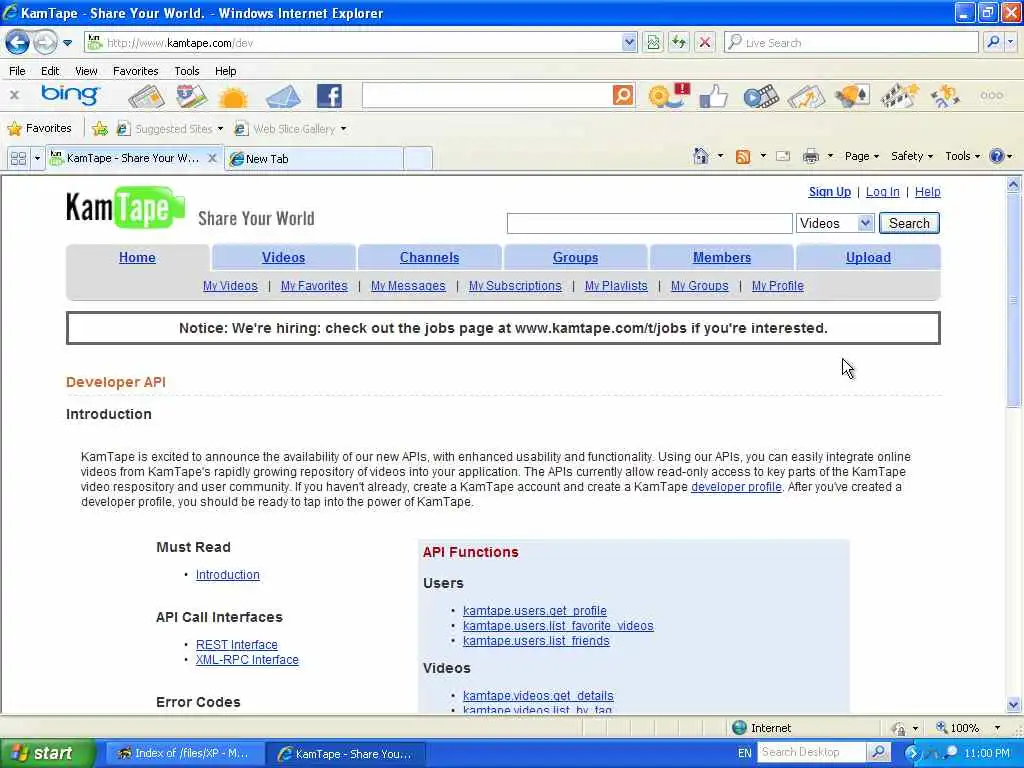Image resolution: width=1024 pixels, height=768 pixels.
Task: Open the Favorites menu
Action: tap(135, 71)
